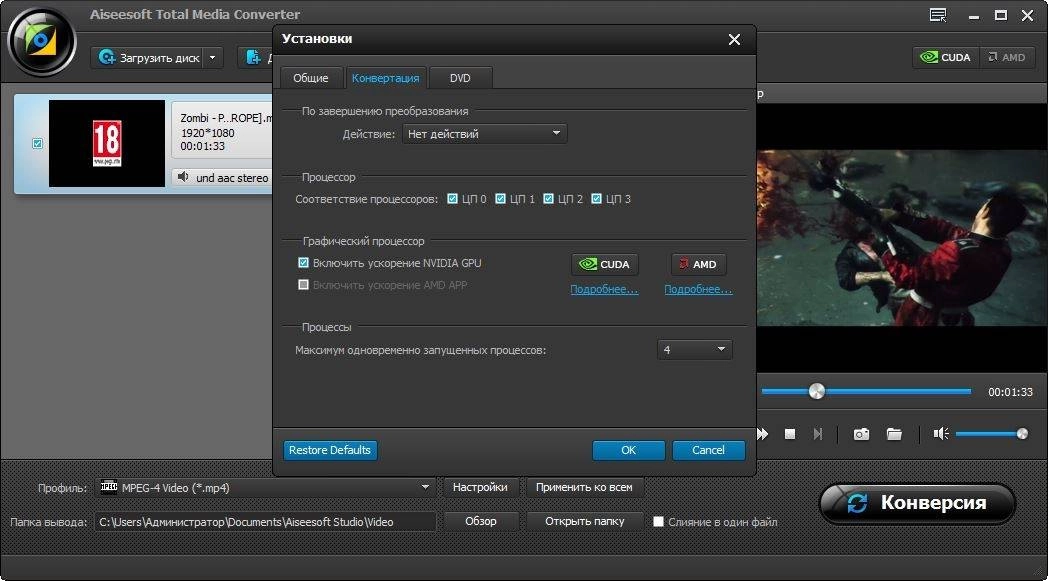Toggle the Zombi video file checkbox
The image size is (1048, 581).
coord(37,143)
